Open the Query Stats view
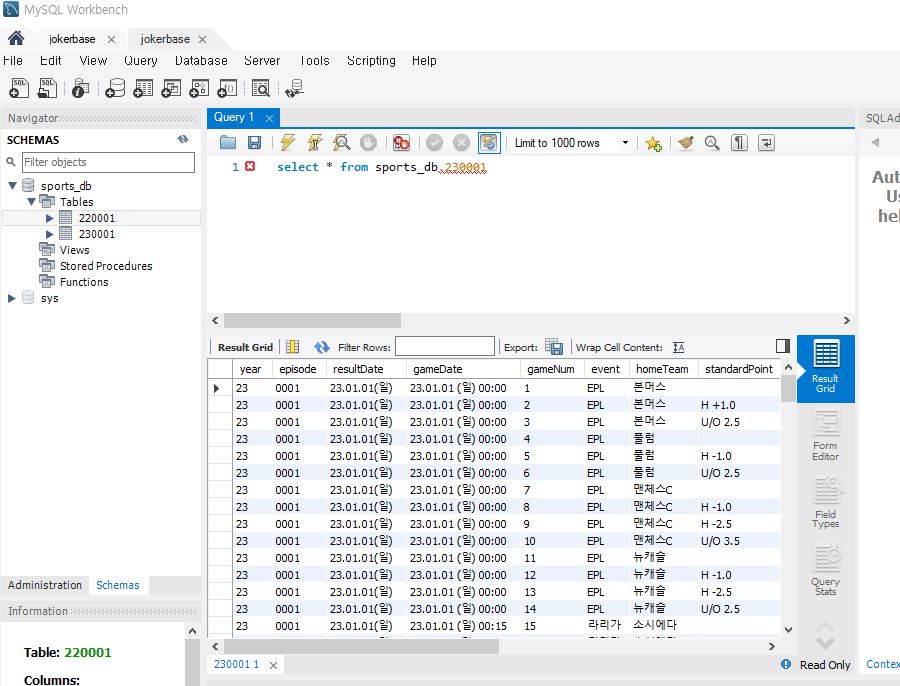 point(825,571)
